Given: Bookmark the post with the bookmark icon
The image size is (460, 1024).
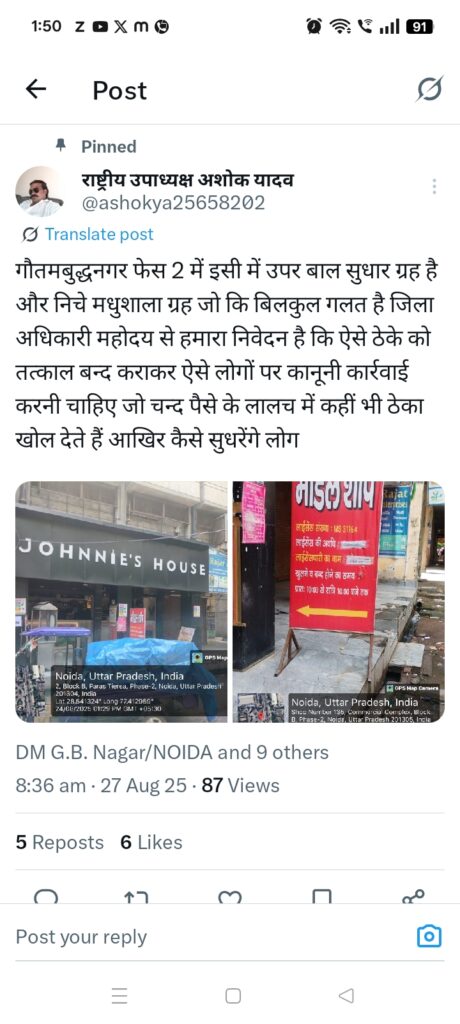Looking at the screenshot, I should 321,896.
